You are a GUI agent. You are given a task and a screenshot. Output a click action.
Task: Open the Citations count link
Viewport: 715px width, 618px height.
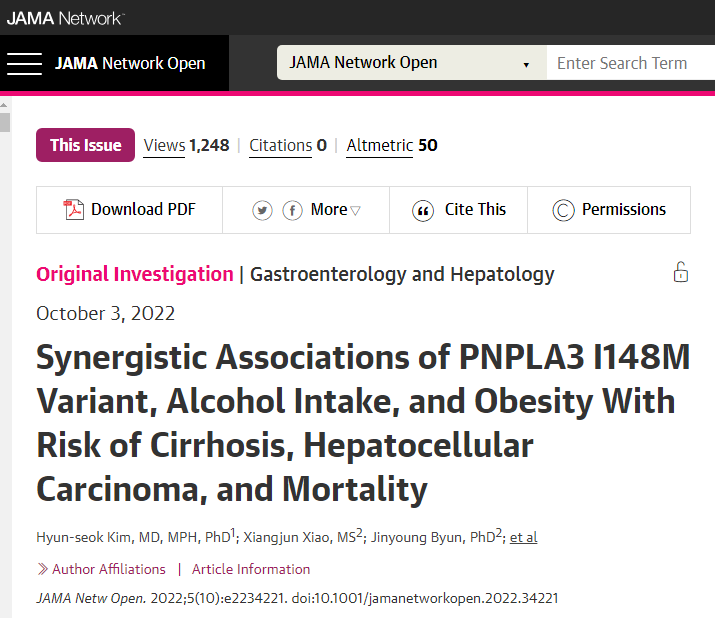pos(288,145)
